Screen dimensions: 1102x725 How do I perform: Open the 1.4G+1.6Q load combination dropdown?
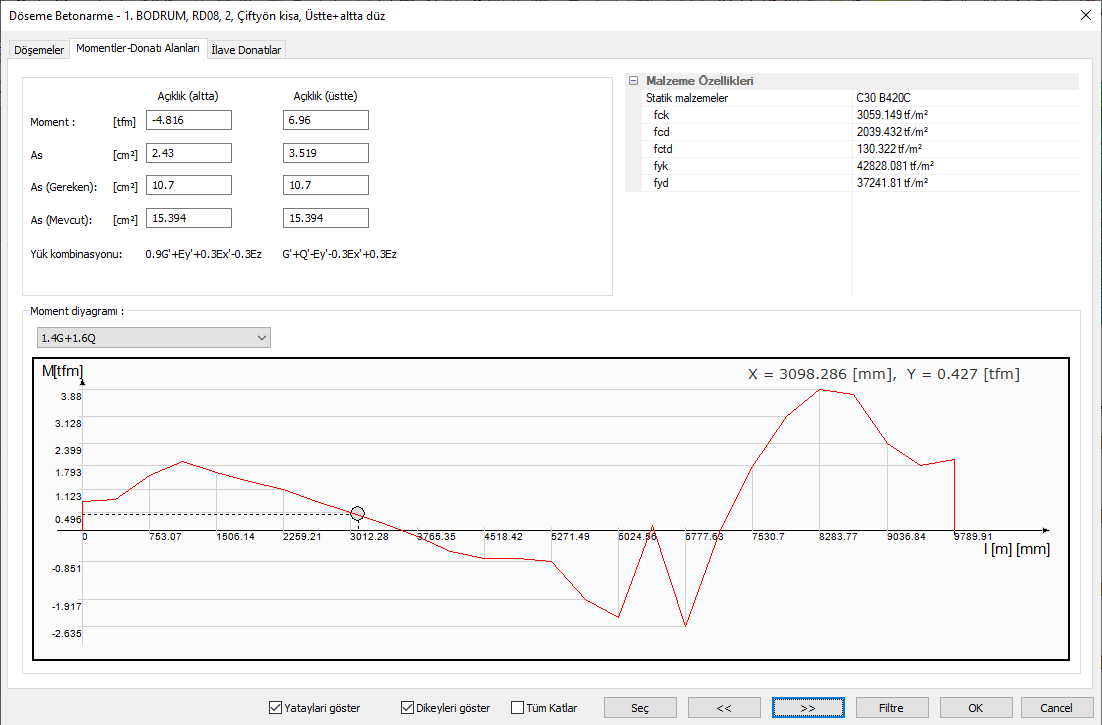(153, 338)
